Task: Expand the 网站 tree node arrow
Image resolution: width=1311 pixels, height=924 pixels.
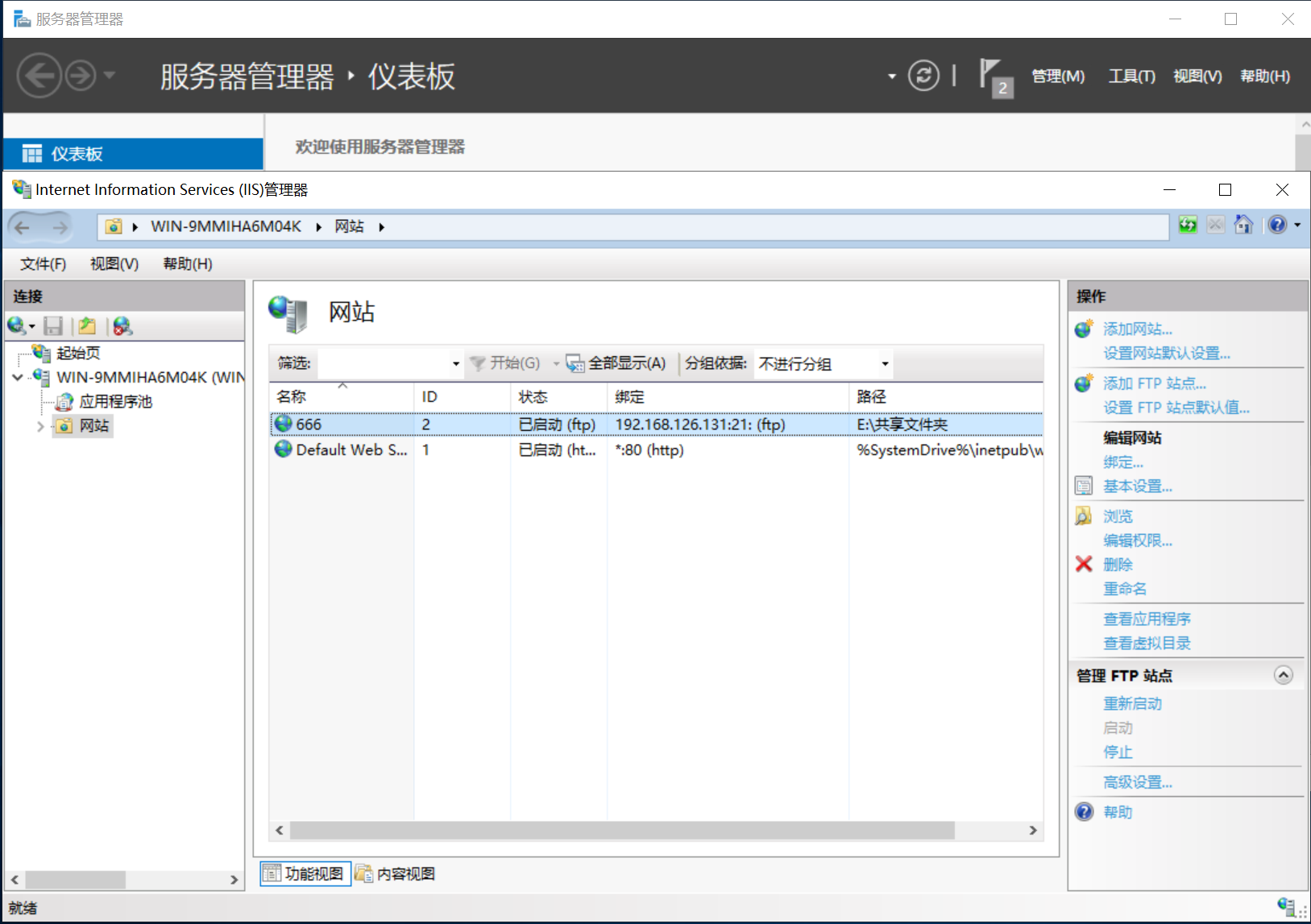Action: (40, 426)
